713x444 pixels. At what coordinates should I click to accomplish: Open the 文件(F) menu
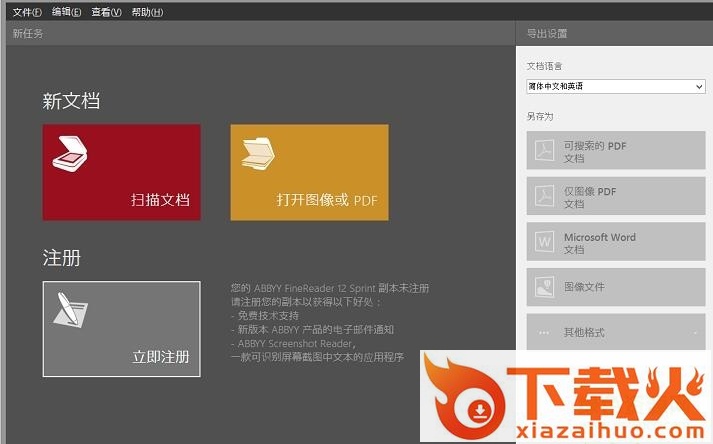27,12
